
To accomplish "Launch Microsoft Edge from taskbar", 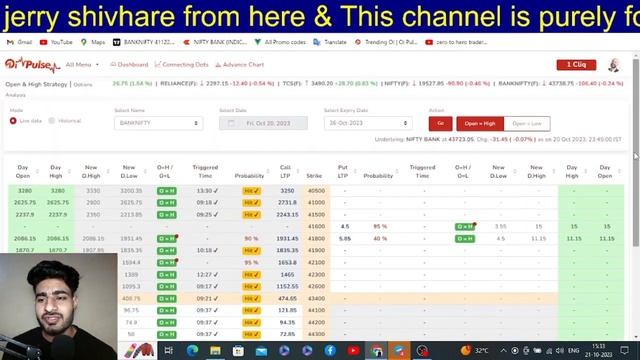I will click(192, 350).
